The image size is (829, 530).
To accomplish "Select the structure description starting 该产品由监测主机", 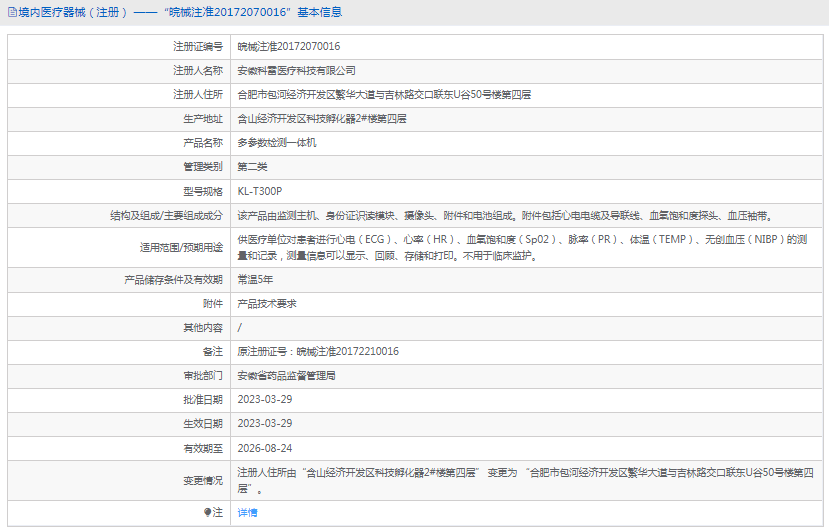I will click(x=506, y=215).
